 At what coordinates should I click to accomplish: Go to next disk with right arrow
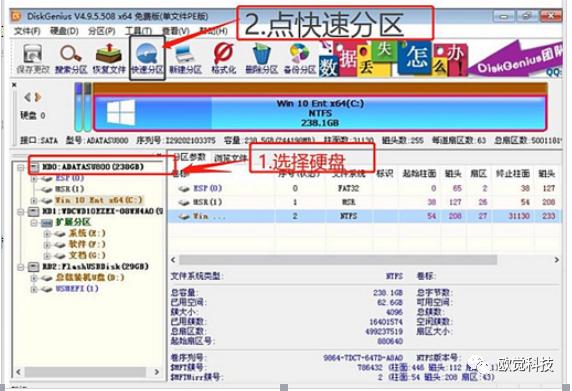tap(38, 97)
